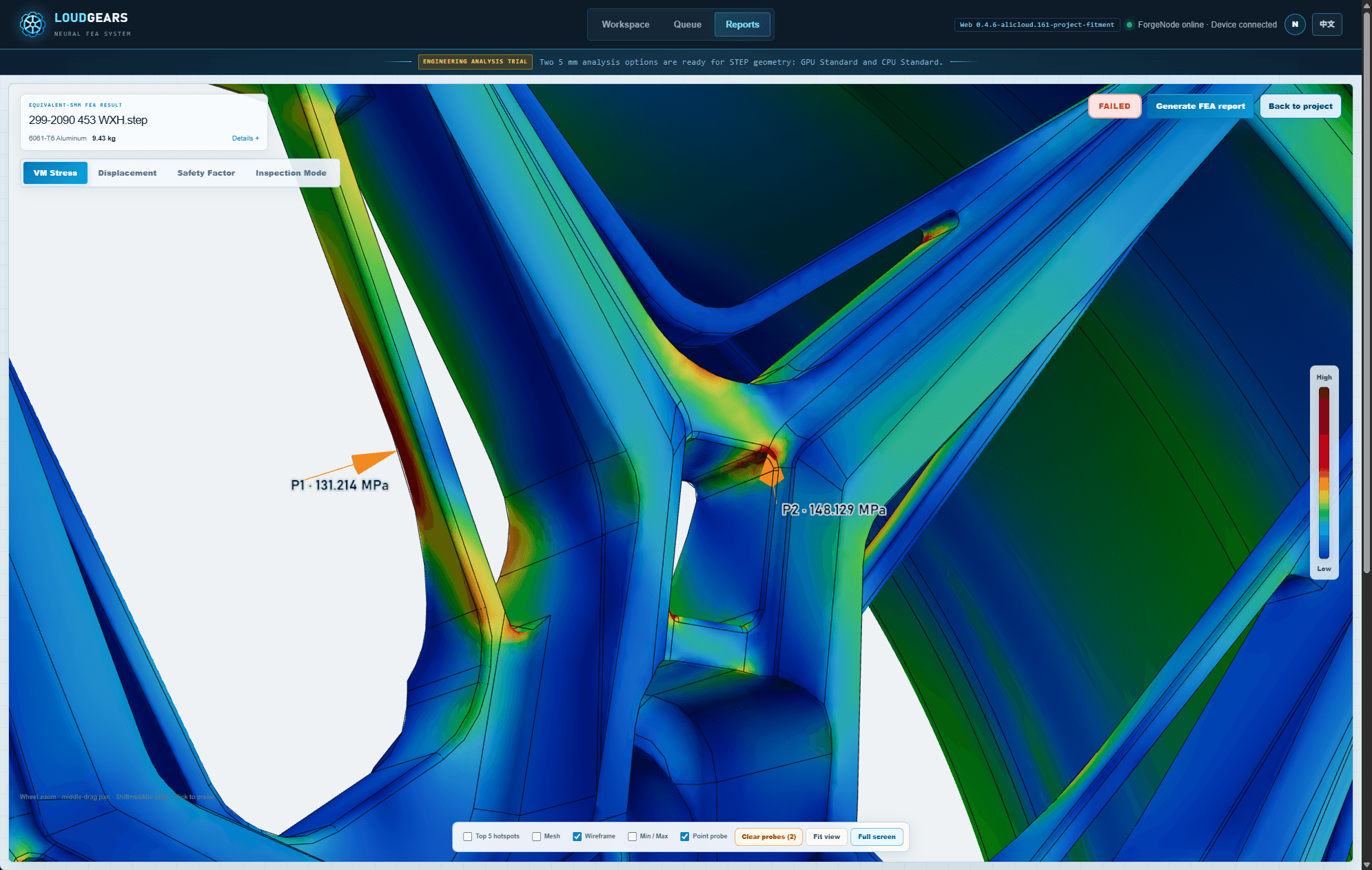Uncheck the Point probe checkbox

click(685, 836)
